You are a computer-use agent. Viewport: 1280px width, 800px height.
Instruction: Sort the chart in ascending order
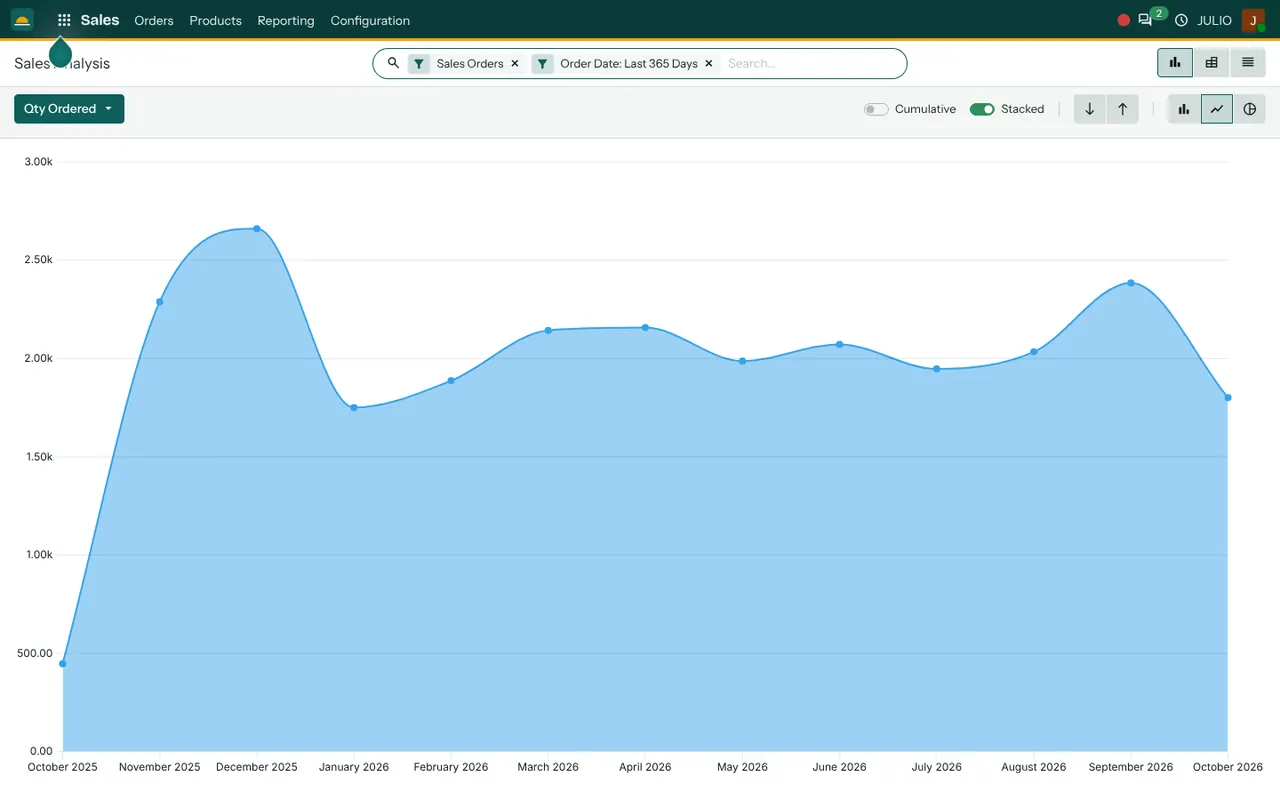[x=1123, y=109]
